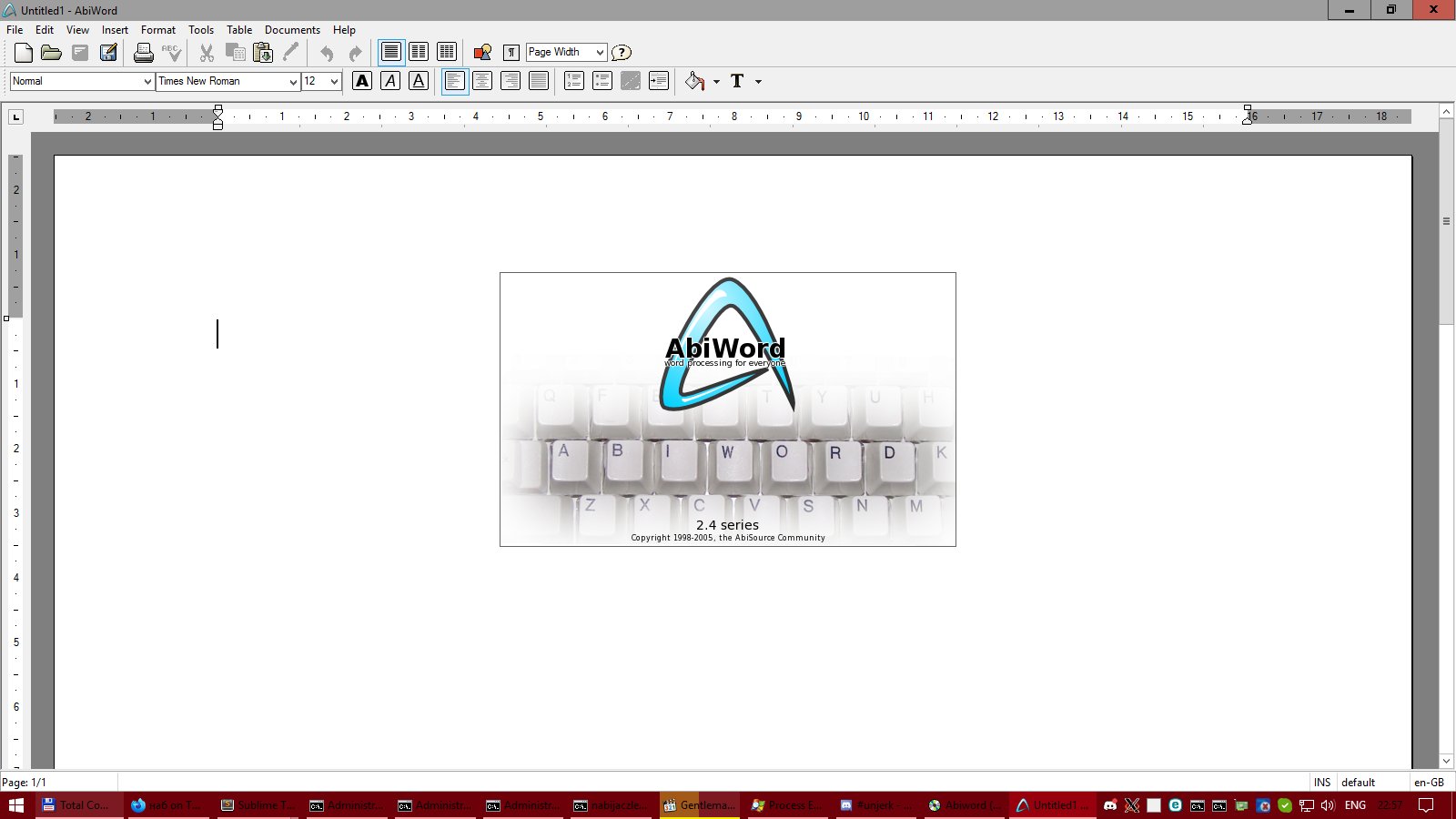Open the Table menu
The image size is (1456, 819).
click(239, 30)
